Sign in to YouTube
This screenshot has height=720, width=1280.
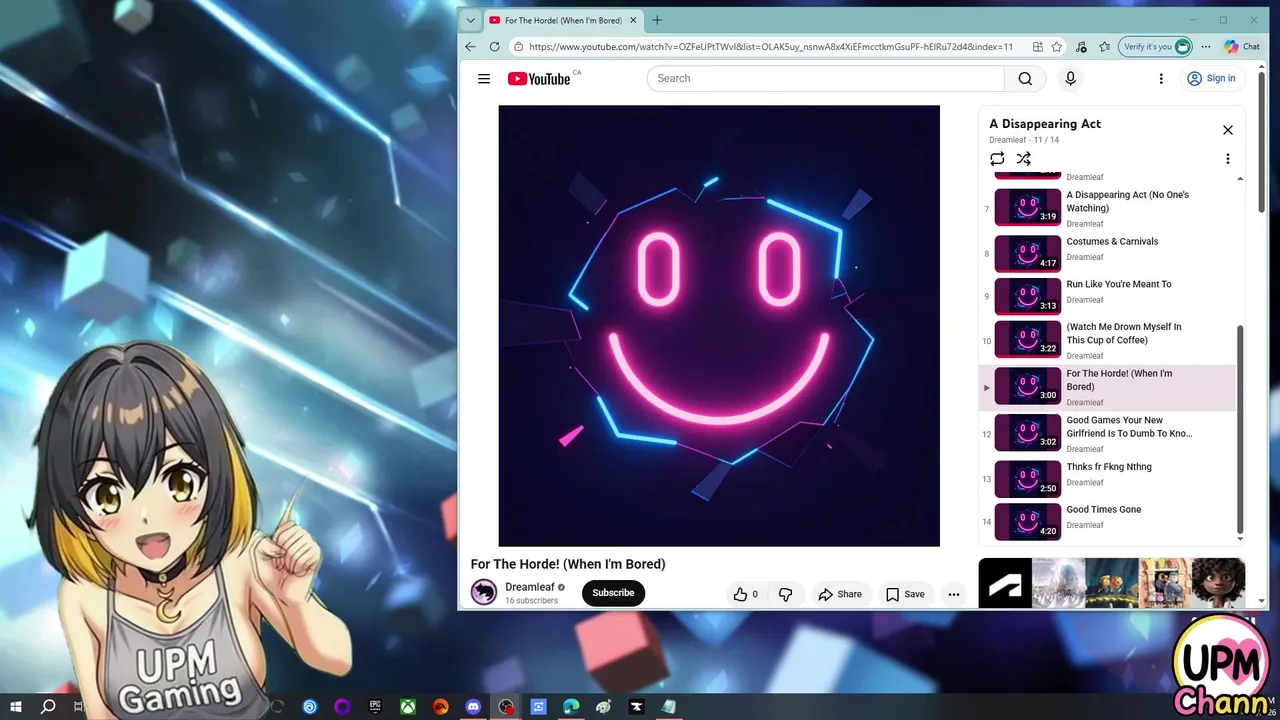coord(1211,79)
